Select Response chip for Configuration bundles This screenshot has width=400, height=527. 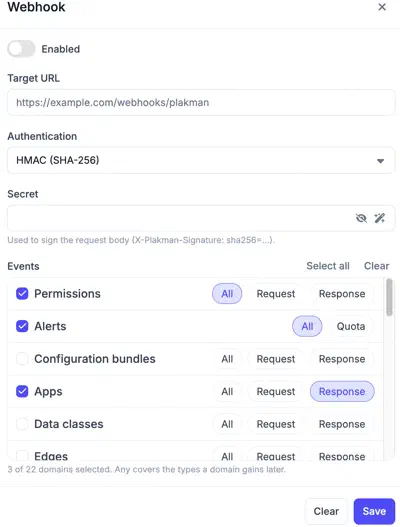click(x=342, y=359)
